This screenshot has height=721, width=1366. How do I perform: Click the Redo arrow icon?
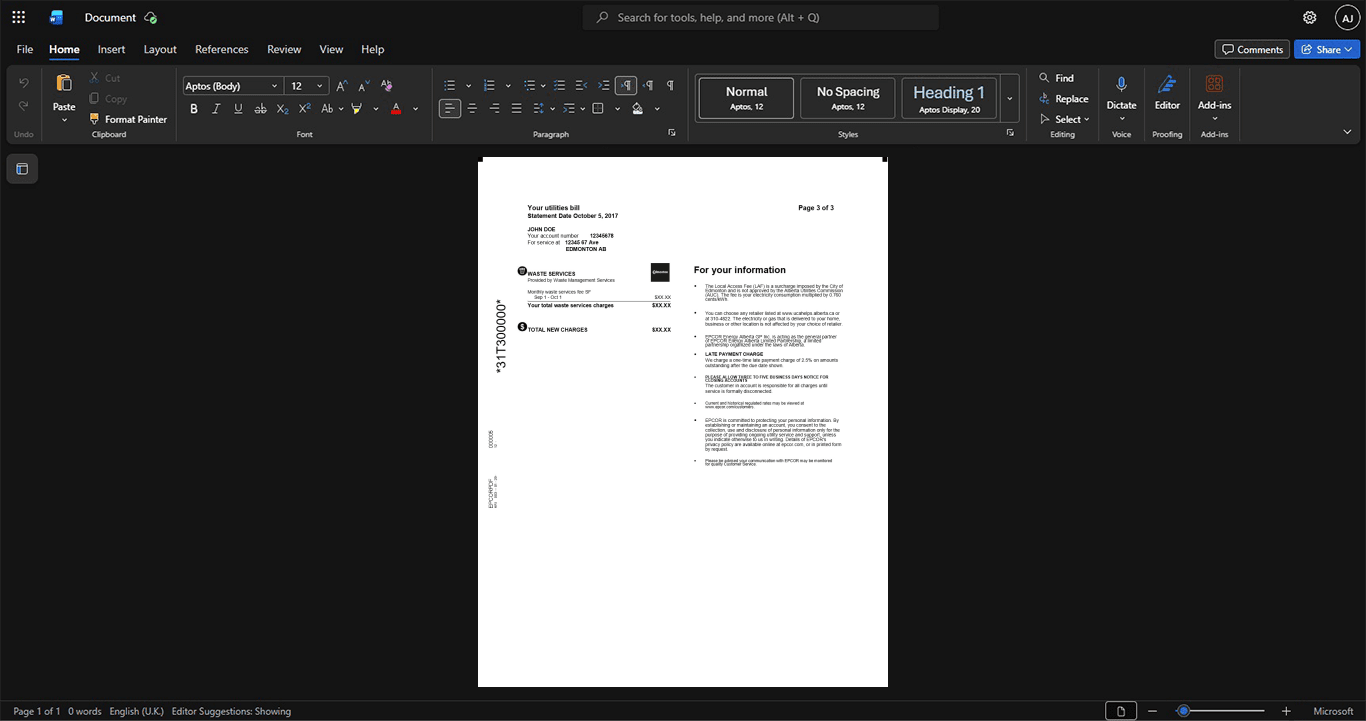pyautogui.click(x=24, y=105)
